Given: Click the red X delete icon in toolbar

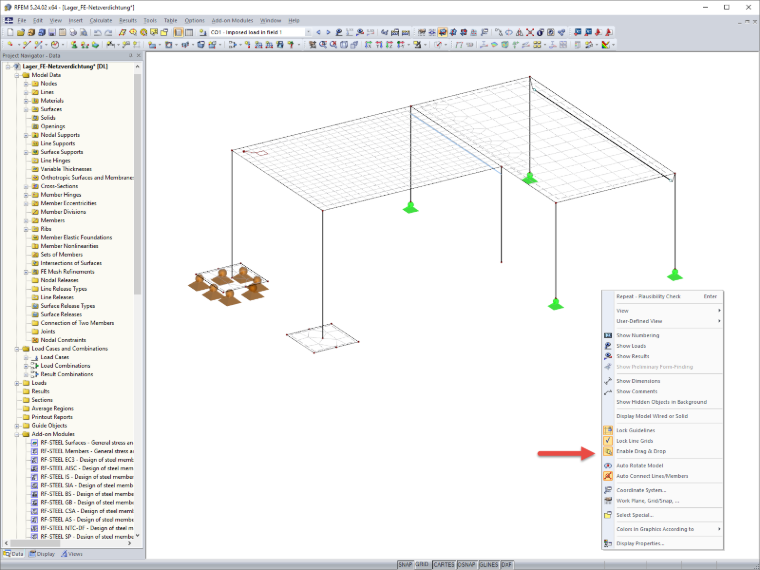Looking at the screenshot, I should coord(530,32).
